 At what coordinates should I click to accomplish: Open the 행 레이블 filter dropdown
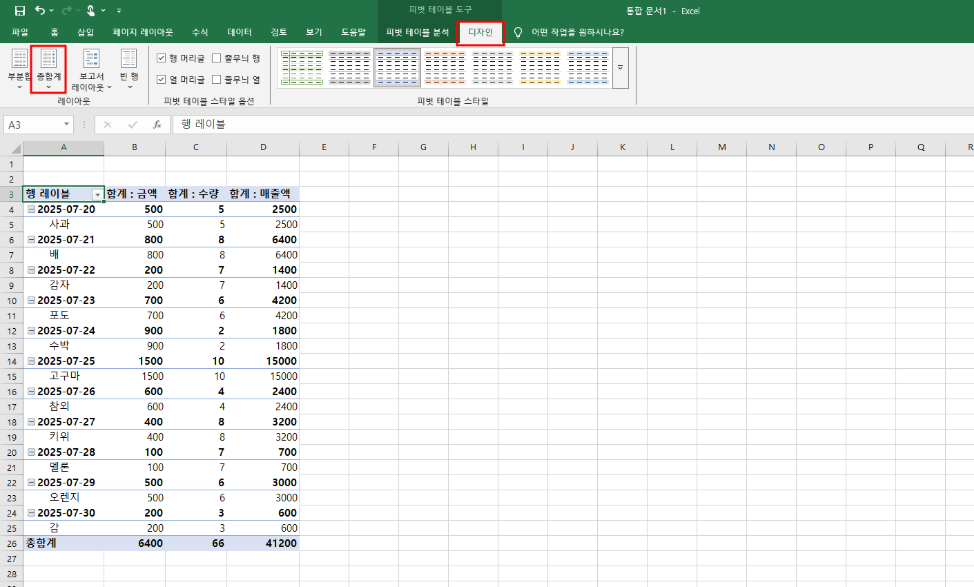(x=98, y=194)
